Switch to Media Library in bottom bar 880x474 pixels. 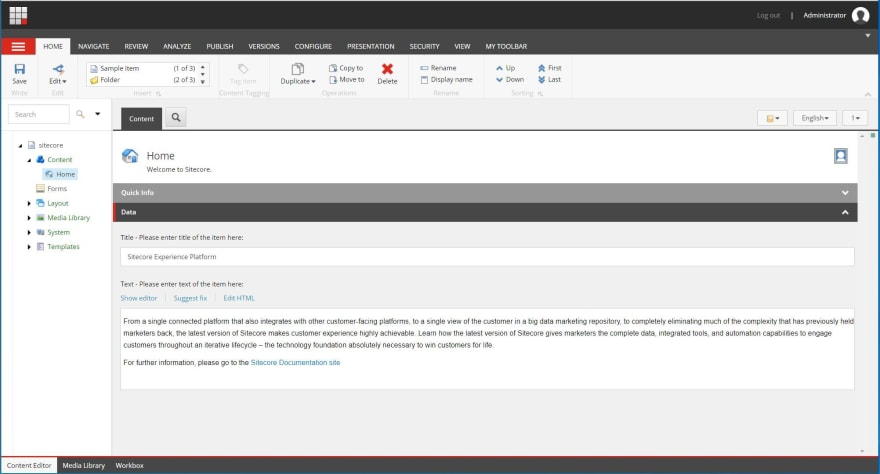click(x=84, y=466)
